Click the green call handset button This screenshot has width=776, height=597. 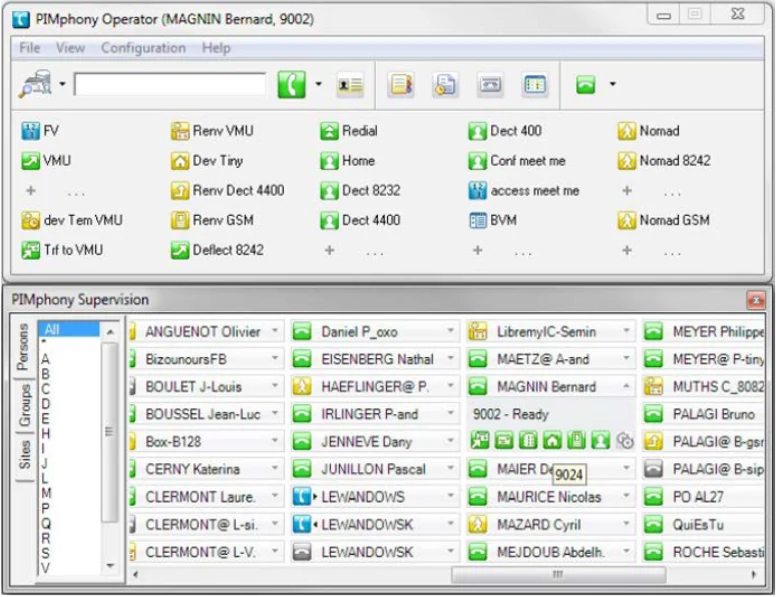click(291, 84)
